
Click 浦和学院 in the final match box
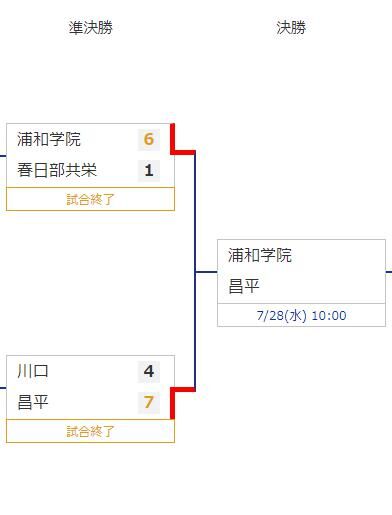point(260,255)
